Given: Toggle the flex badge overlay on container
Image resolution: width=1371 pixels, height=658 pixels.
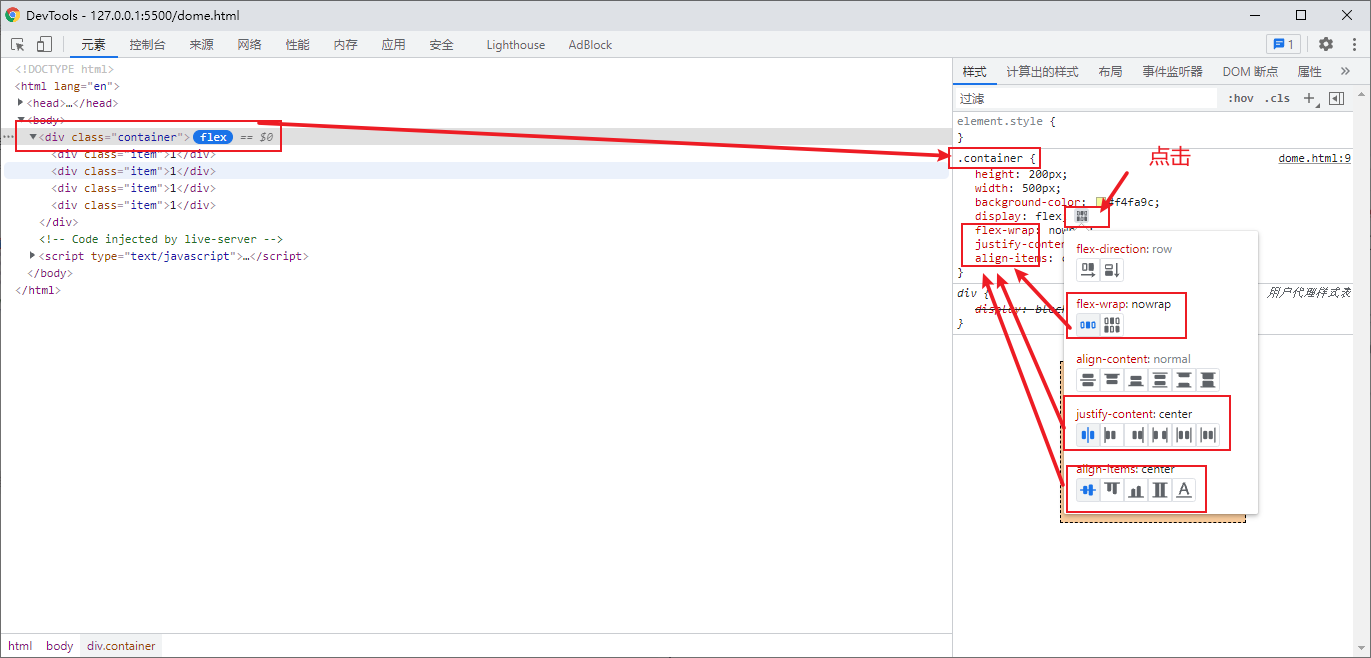Looking at the screenshot, I should click(x=213, y=137).
